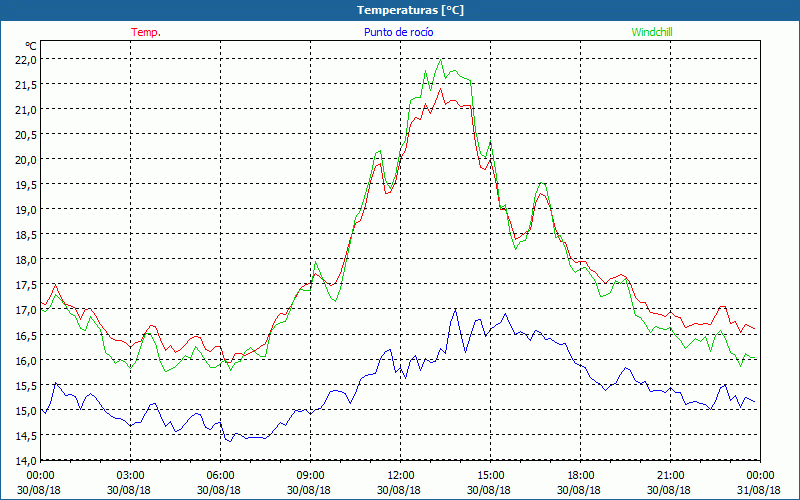Image resolution: width=800 pixels, height=500 pixels.
Task: Click the 03:00 time axis label
Action: (130, 476)
